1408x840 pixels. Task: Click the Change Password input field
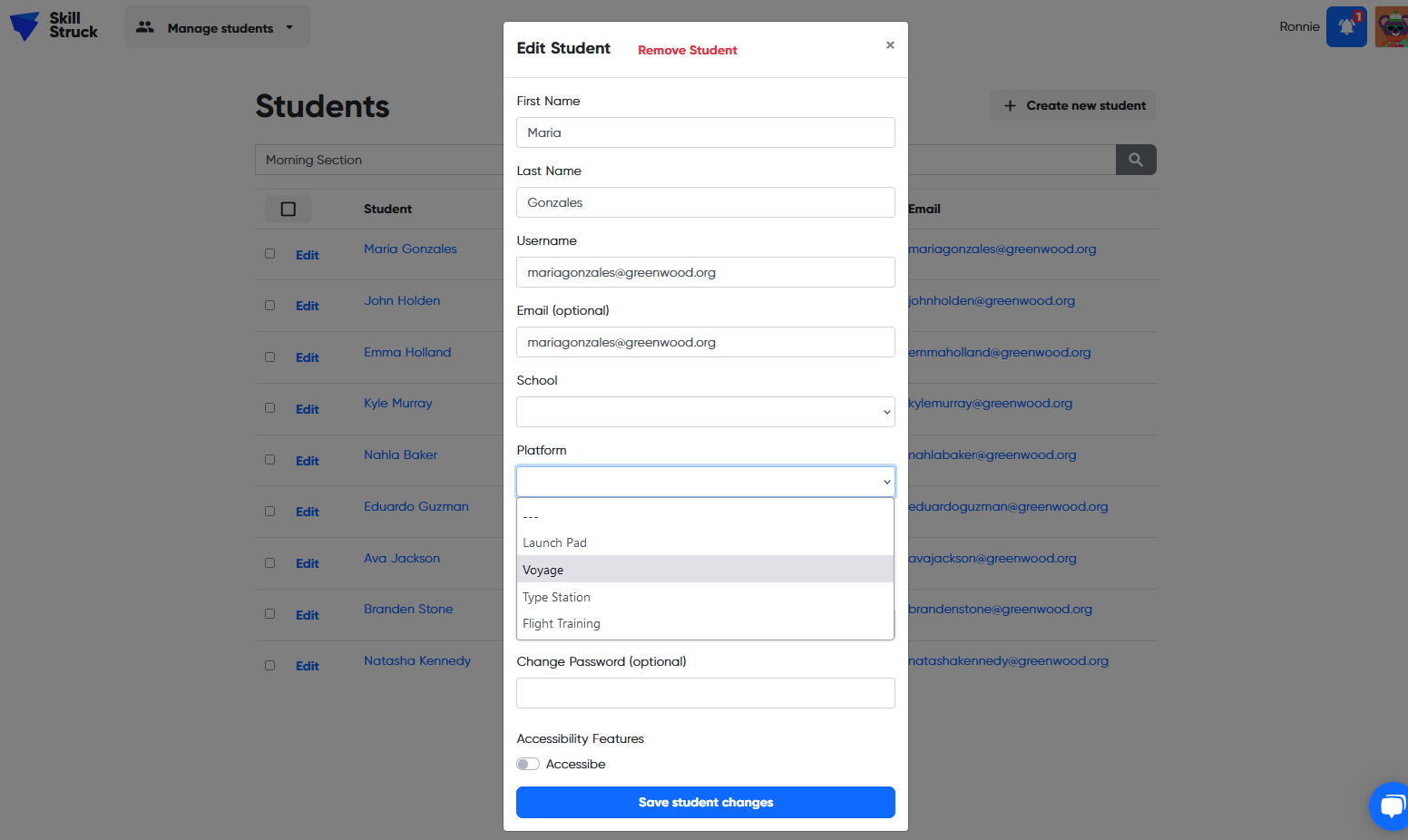point(705,693)
